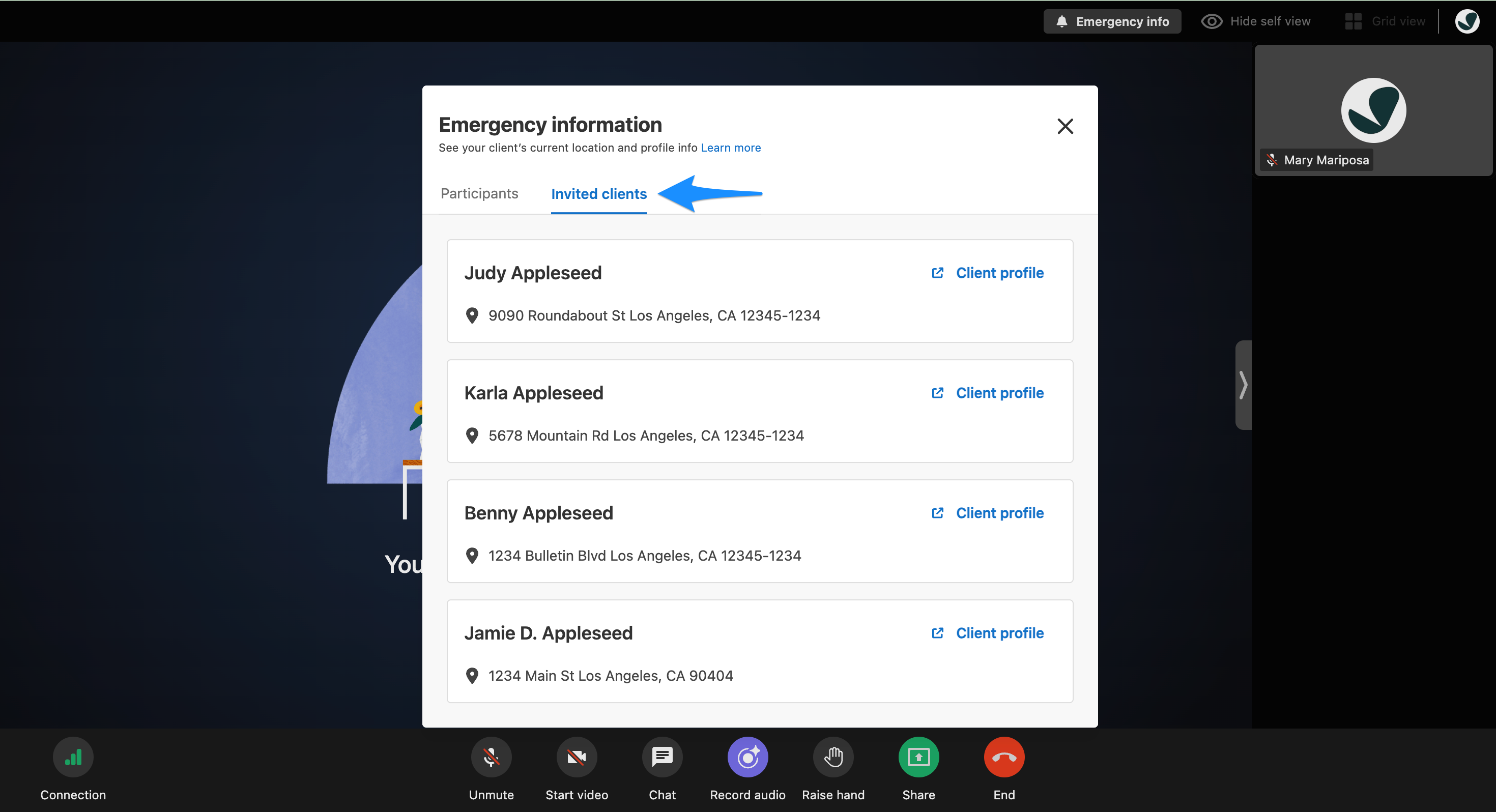Image resolution: width=1496 pixels, height=812 pixels.
Task: Switch to Grid view
Action: [1385, 21]
